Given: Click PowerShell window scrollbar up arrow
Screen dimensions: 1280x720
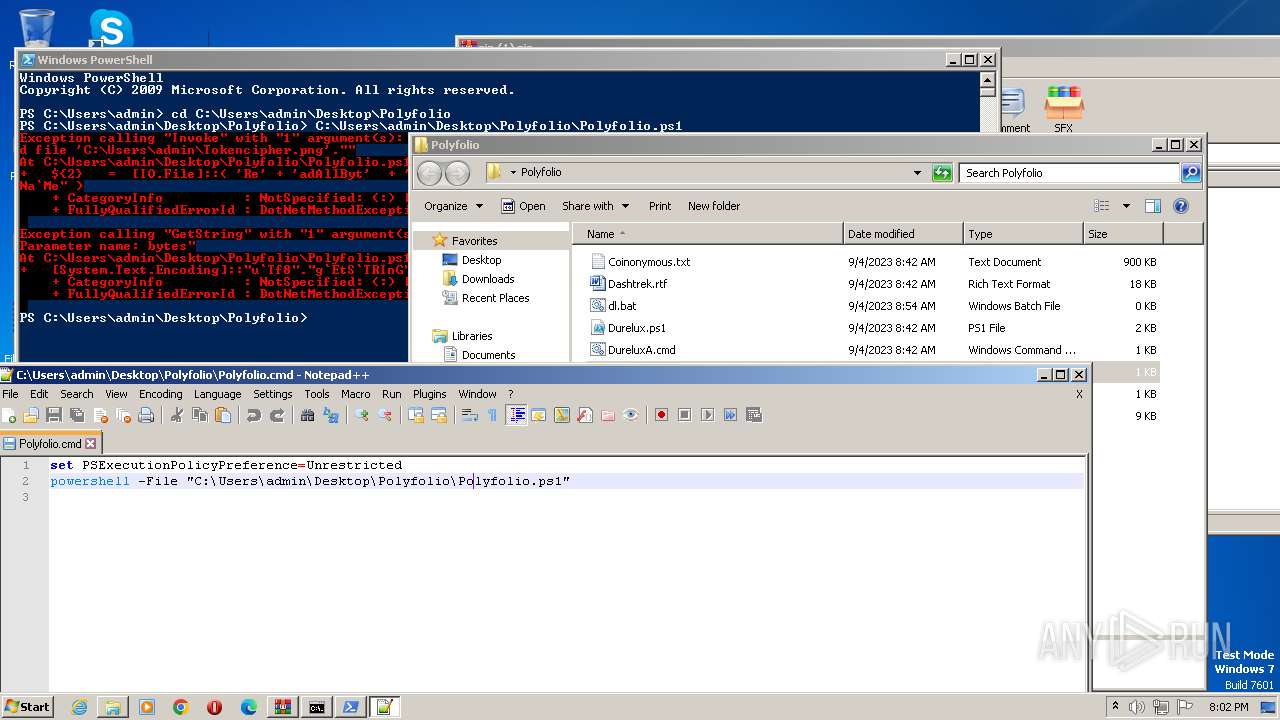Looking at the screenshot, I should click(x=987, y=79).
